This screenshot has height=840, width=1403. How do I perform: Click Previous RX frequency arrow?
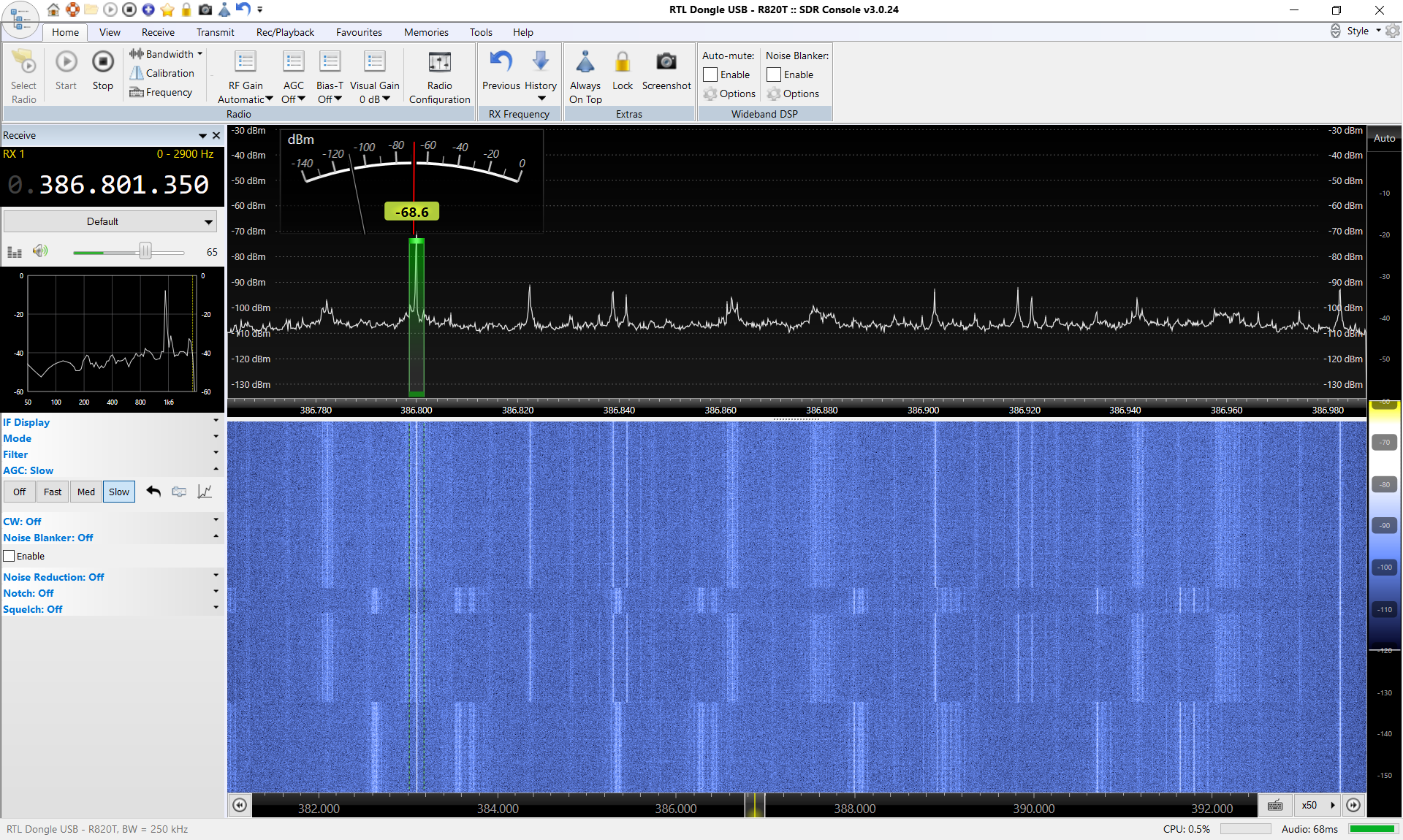[x=501, y=63]
